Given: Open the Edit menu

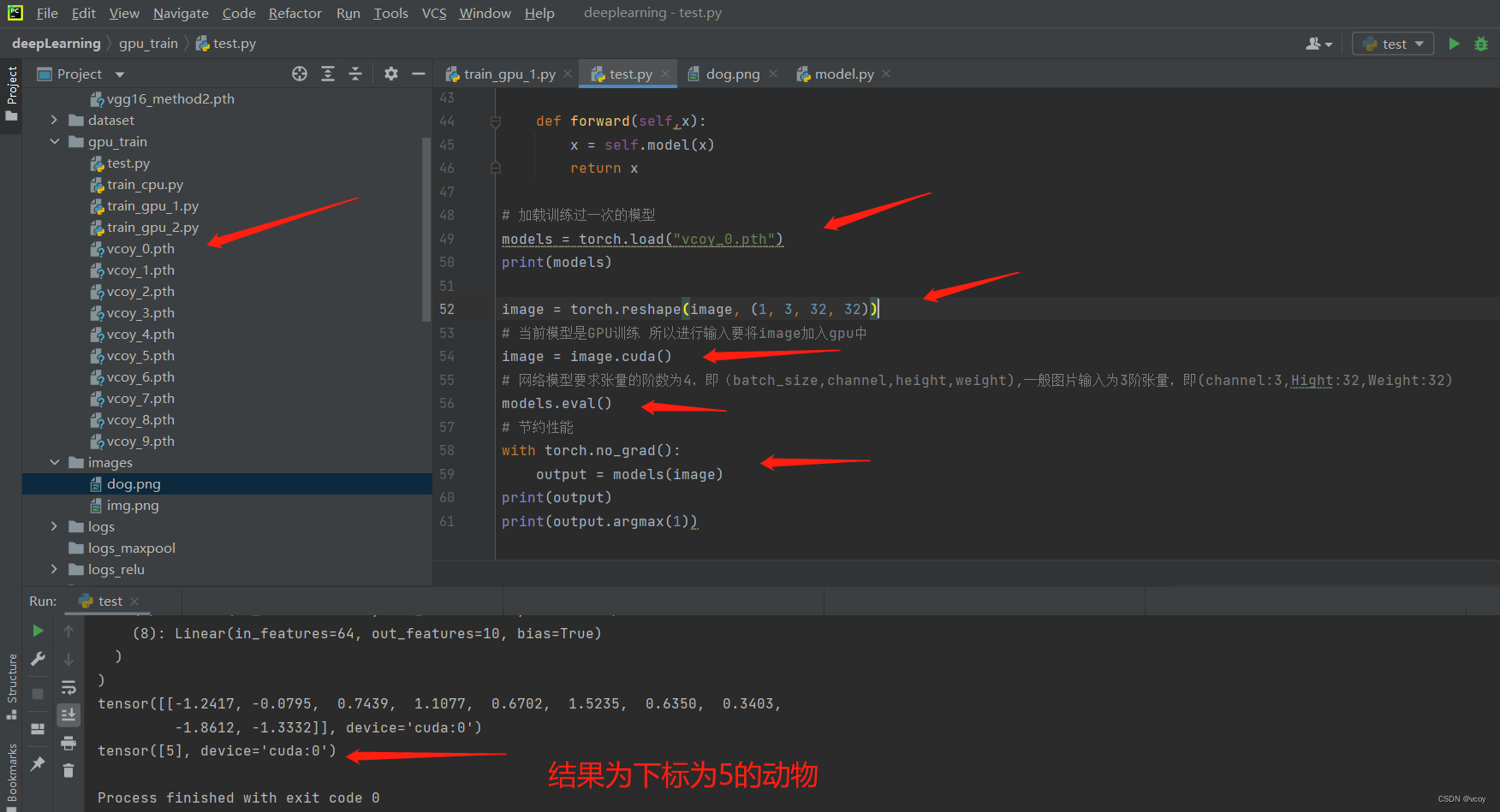Looking at the screenshot, I should [x=84, y=13].
